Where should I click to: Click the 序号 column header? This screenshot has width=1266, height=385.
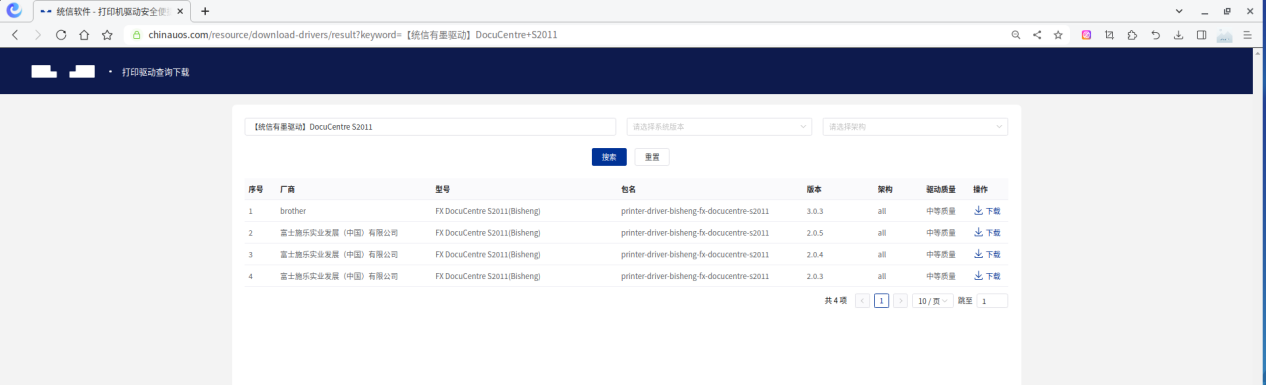[256, 189]
